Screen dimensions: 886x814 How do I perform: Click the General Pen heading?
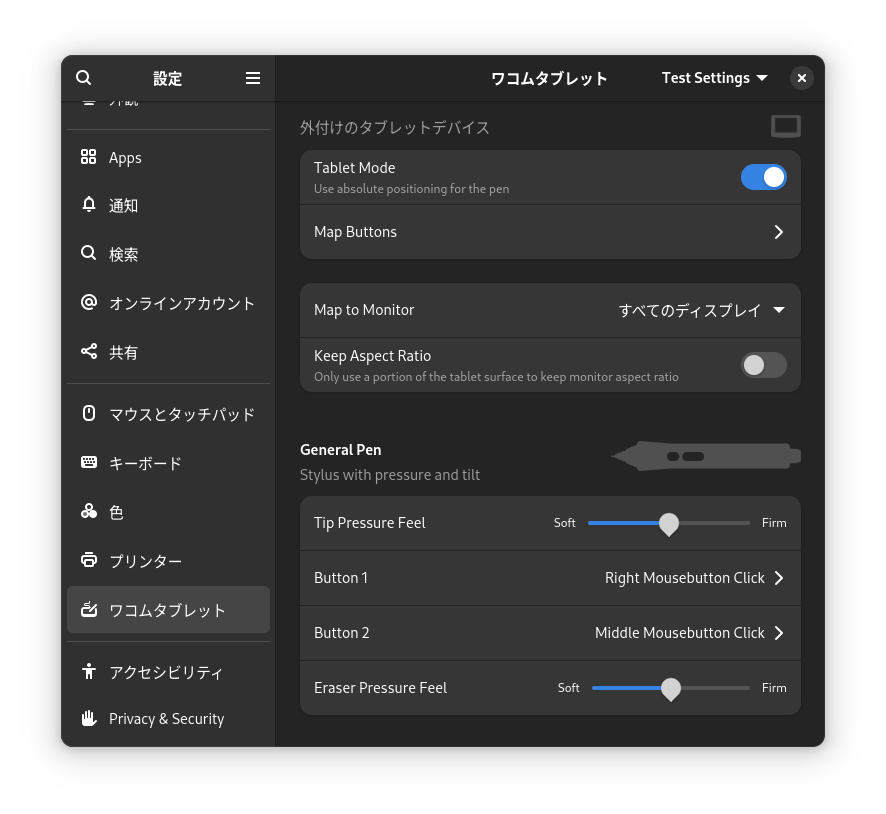tap(341, 450)
